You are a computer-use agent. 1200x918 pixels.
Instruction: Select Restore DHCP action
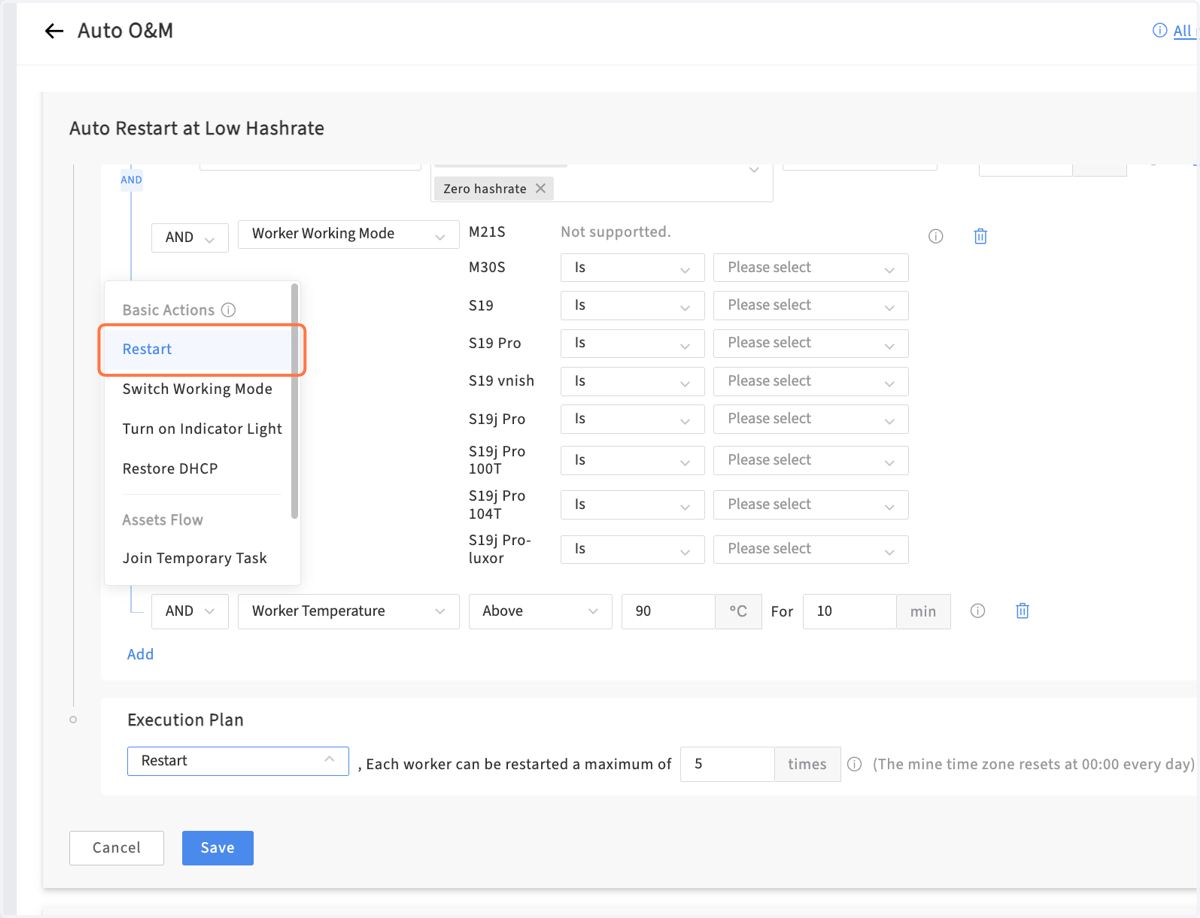[170, 469]
